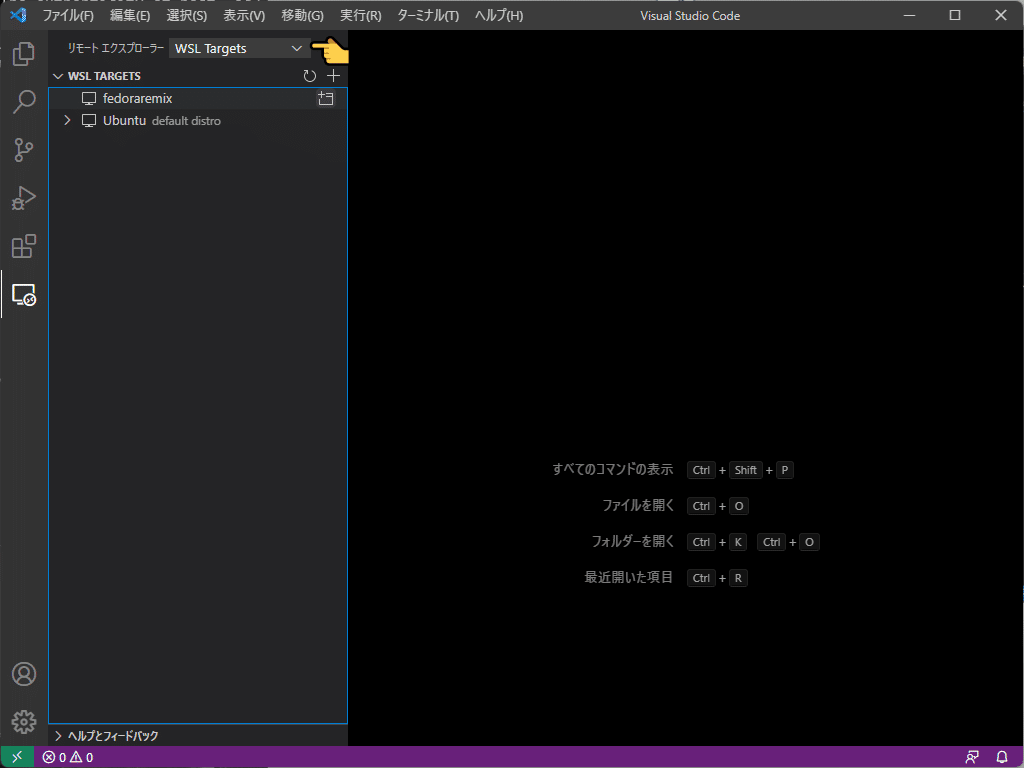This screenshot has width=1024, height=768.
Task: Click the すべてのコマンドの表示 label
Action: click(x=613, y=470)
